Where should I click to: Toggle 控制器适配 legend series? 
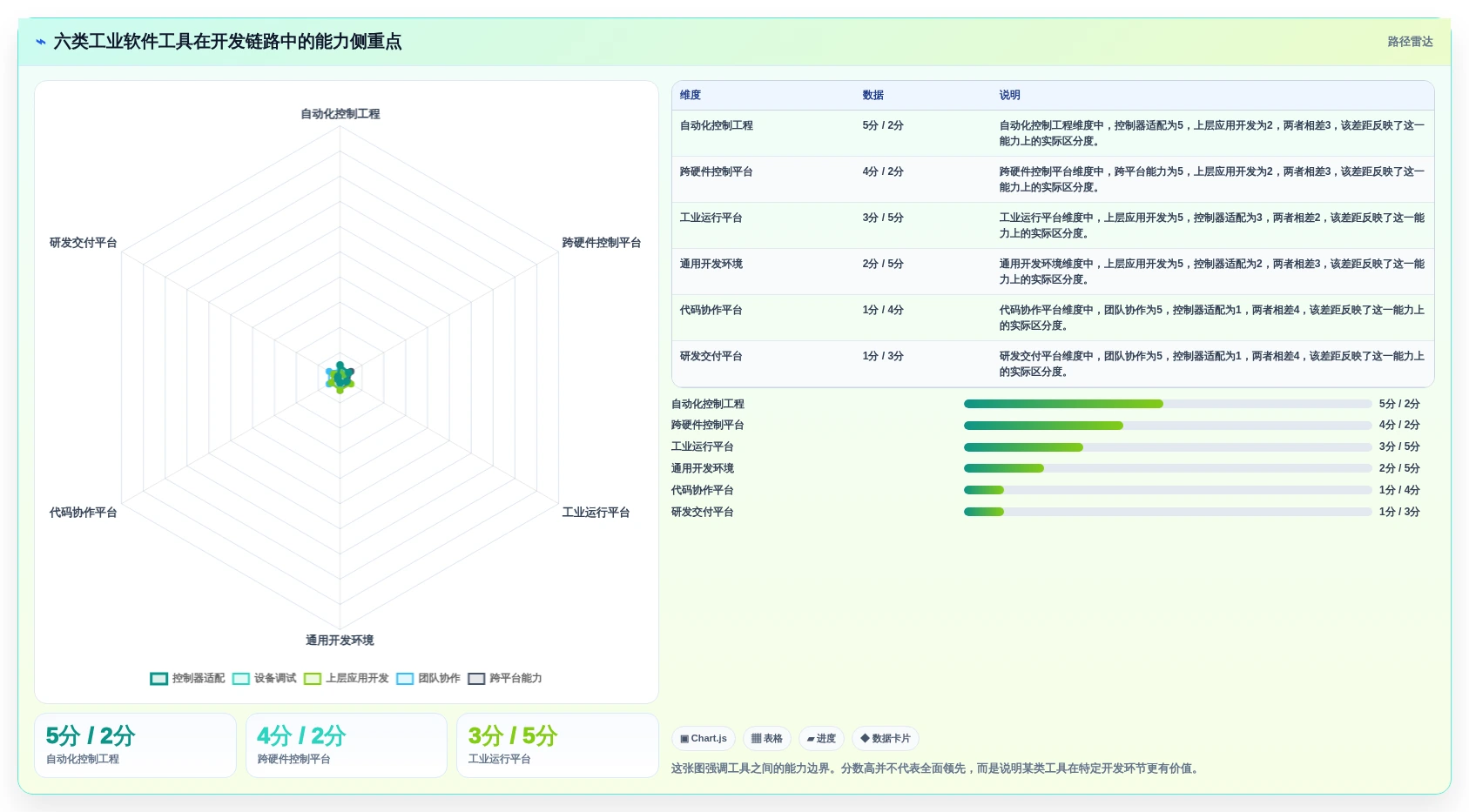tap(187, 678)
